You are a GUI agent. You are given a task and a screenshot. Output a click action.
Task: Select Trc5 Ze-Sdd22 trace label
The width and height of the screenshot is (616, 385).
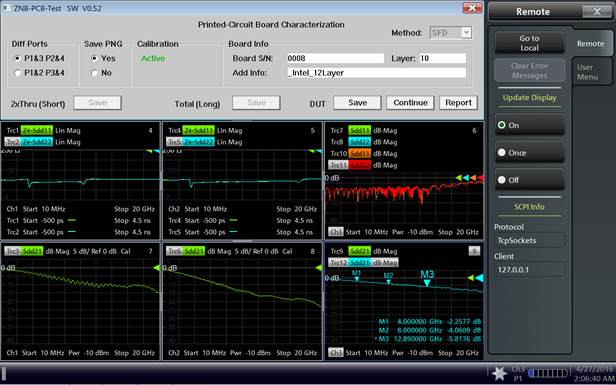coord(191,142)
